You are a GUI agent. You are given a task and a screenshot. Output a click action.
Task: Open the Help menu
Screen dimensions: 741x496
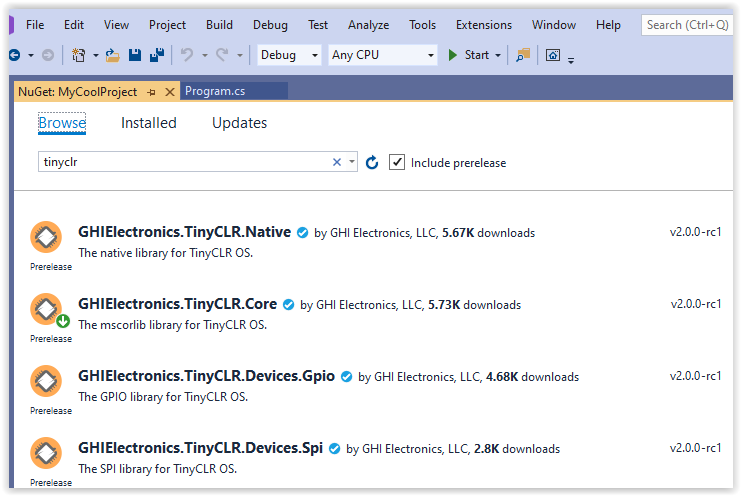pyautogui.click(x=608, y=25)
